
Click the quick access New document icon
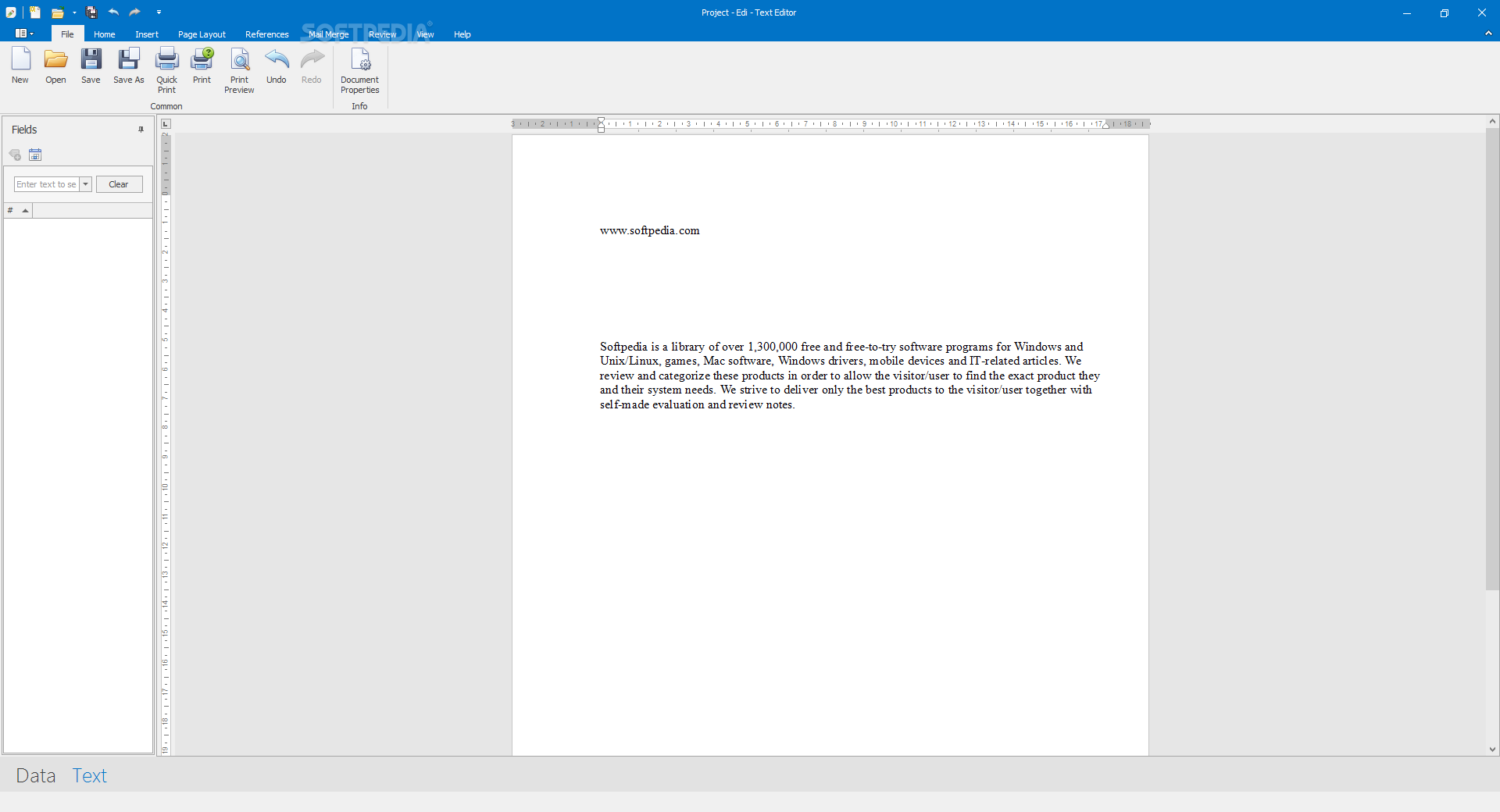tap(35, 12)
